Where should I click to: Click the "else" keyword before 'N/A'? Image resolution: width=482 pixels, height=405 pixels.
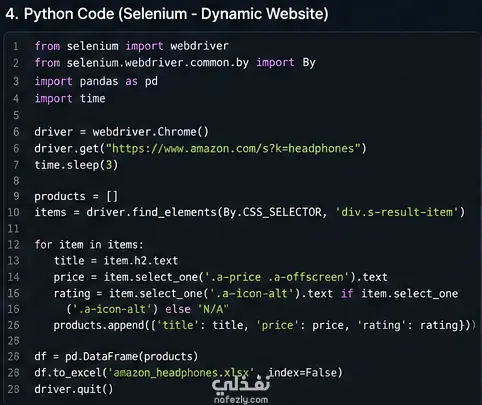pos(178,309)
